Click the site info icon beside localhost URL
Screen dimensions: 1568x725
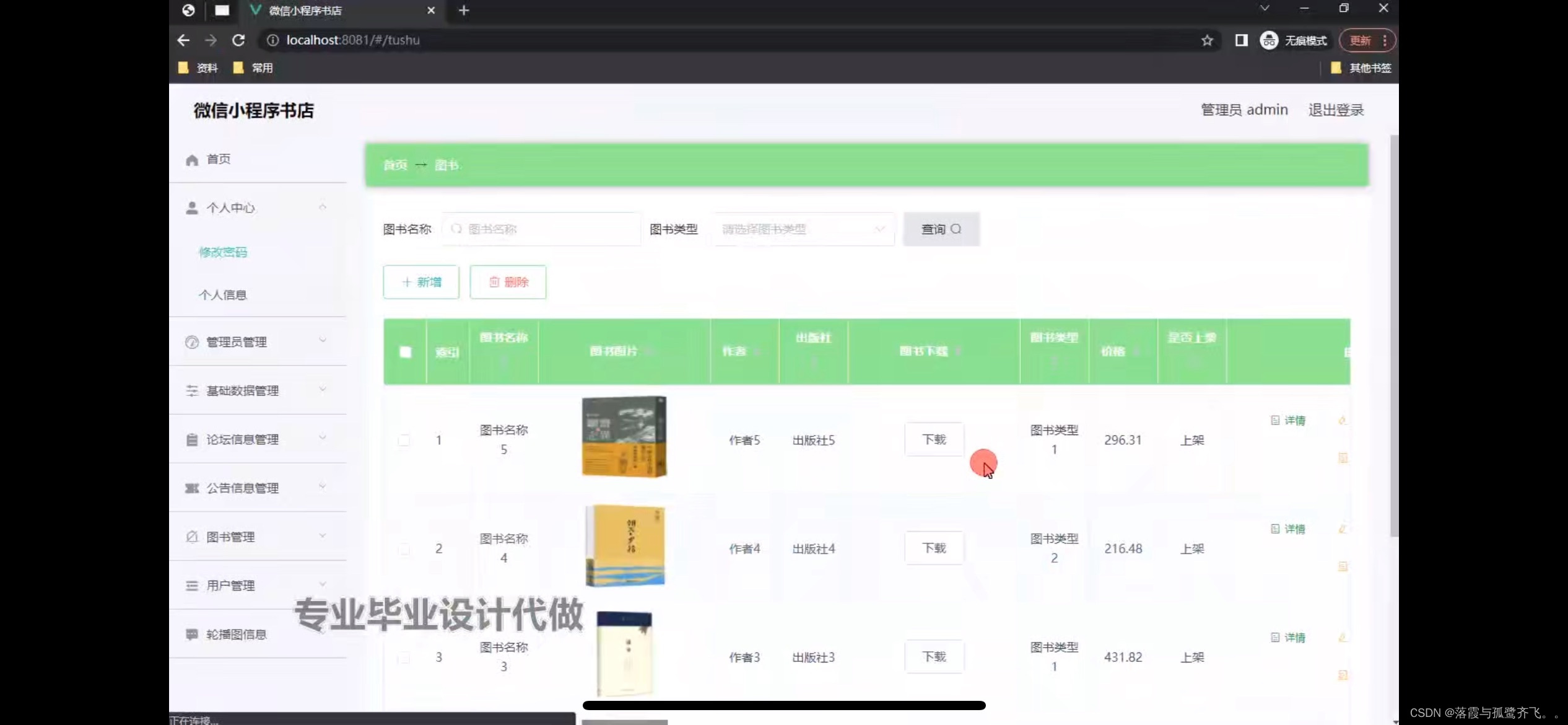[272, 40]
